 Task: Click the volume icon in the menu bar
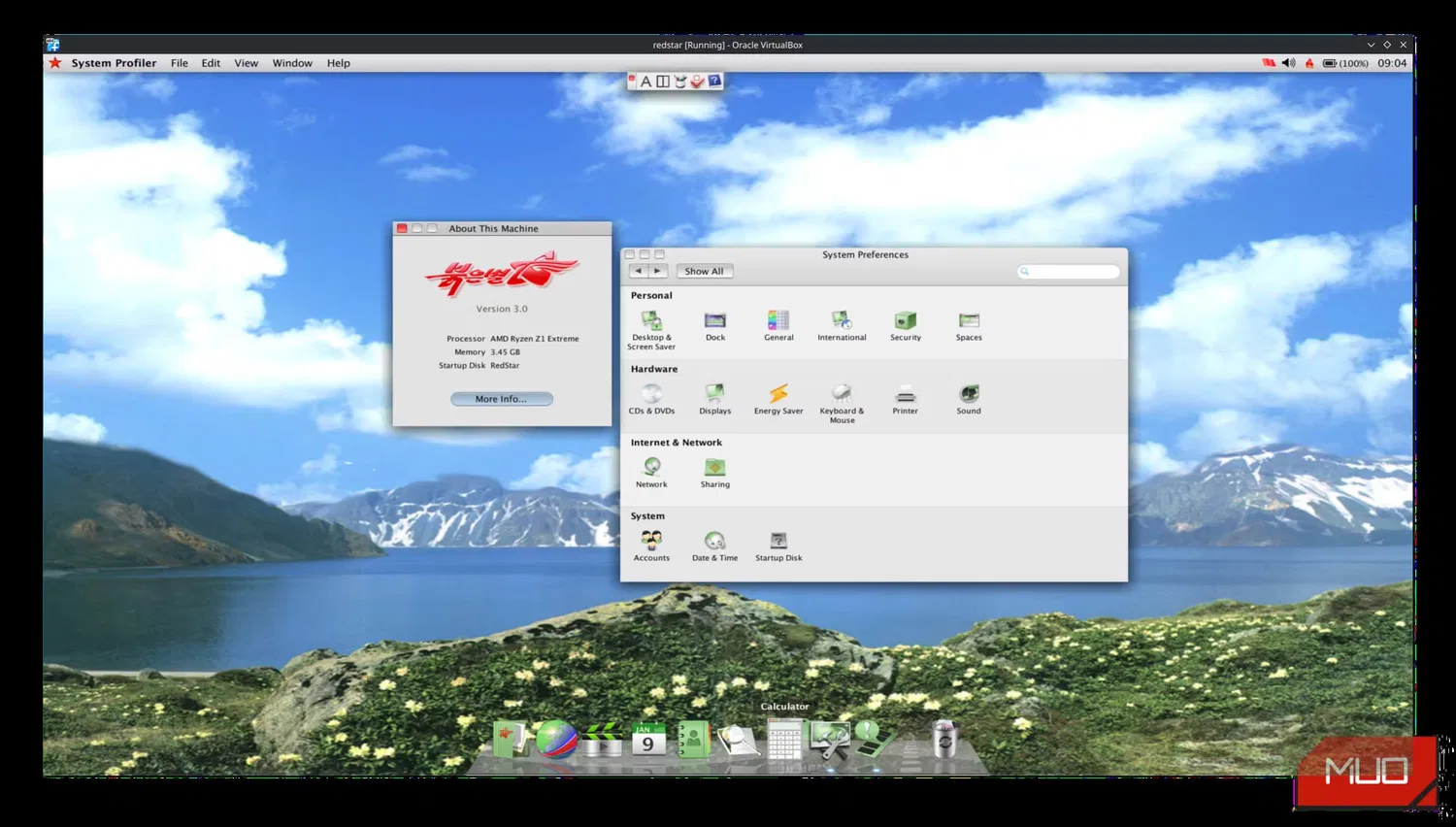coord(1288,63)
